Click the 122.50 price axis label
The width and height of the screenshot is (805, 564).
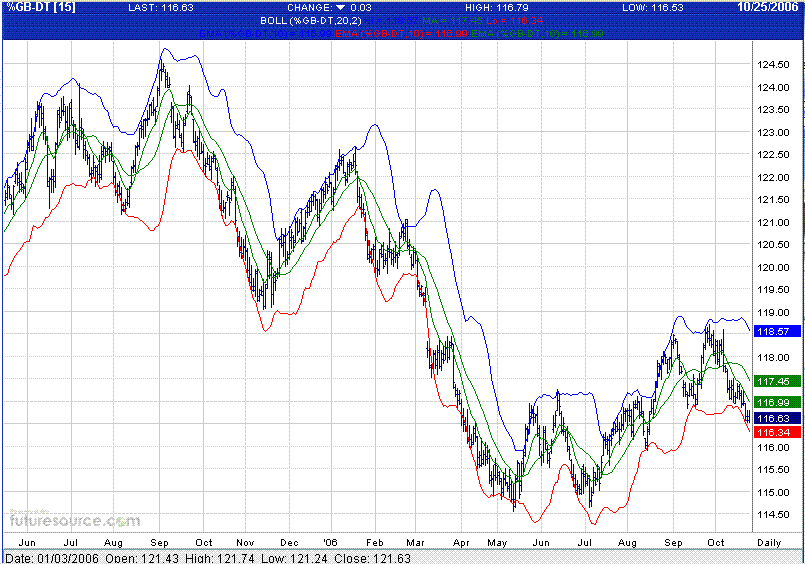pos(774,154)
